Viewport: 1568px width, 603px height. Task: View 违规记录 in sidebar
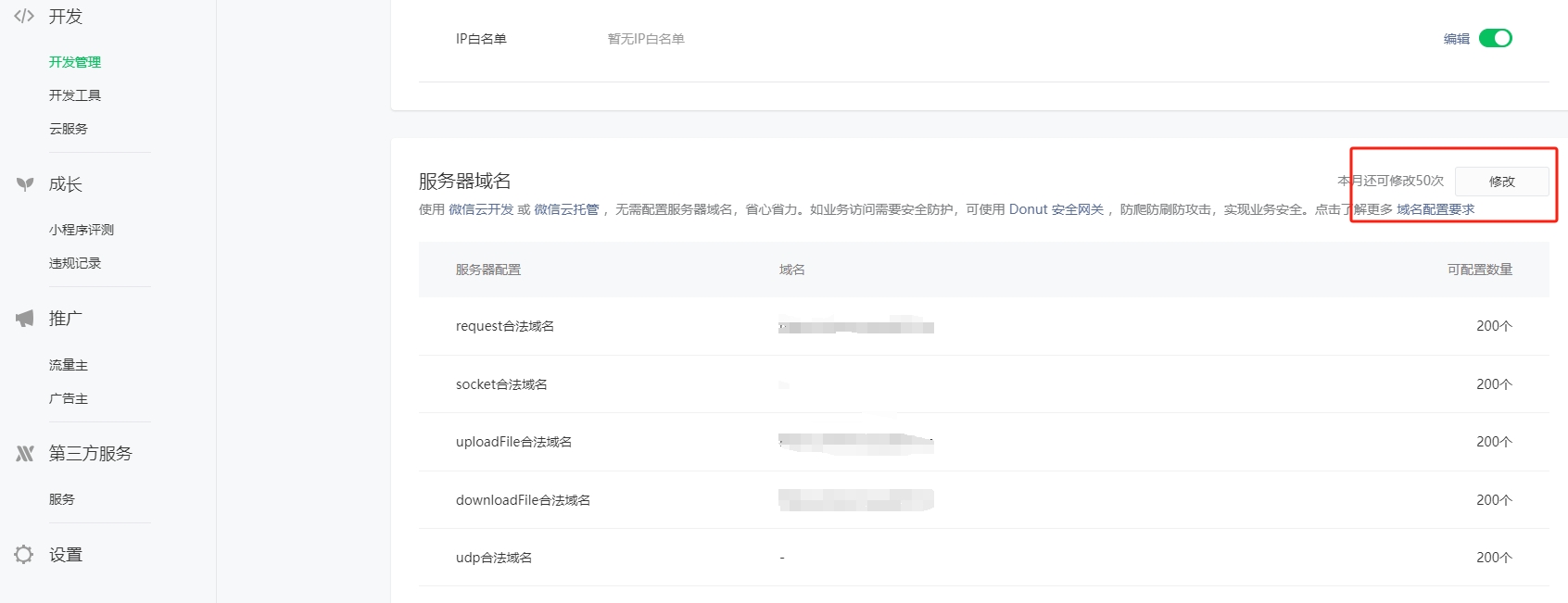pyautogui.click(x=75, y=263)
